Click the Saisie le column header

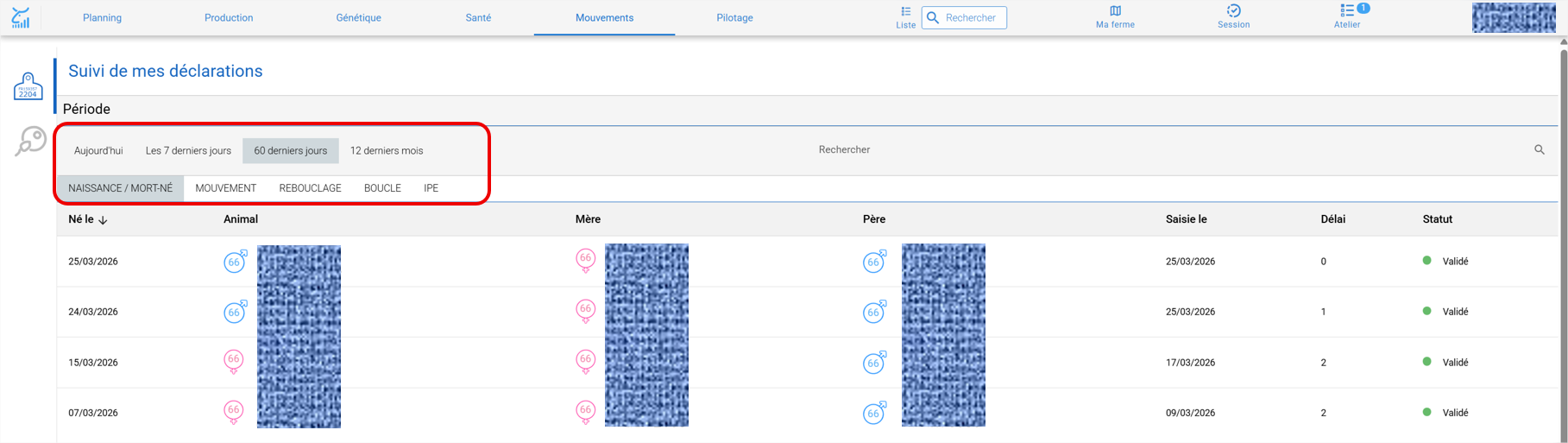click(x=1187, y=219)
